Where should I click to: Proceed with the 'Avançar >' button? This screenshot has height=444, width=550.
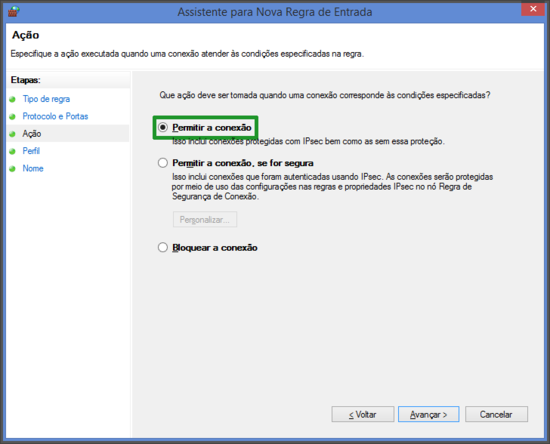429,415
